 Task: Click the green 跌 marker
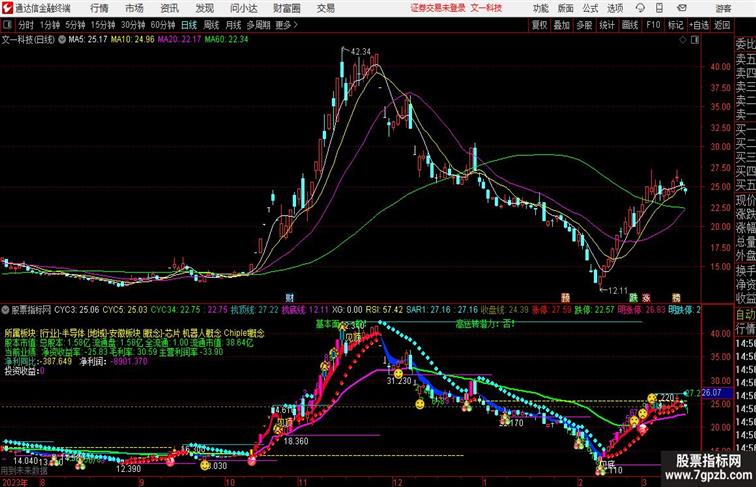point(633,298)
